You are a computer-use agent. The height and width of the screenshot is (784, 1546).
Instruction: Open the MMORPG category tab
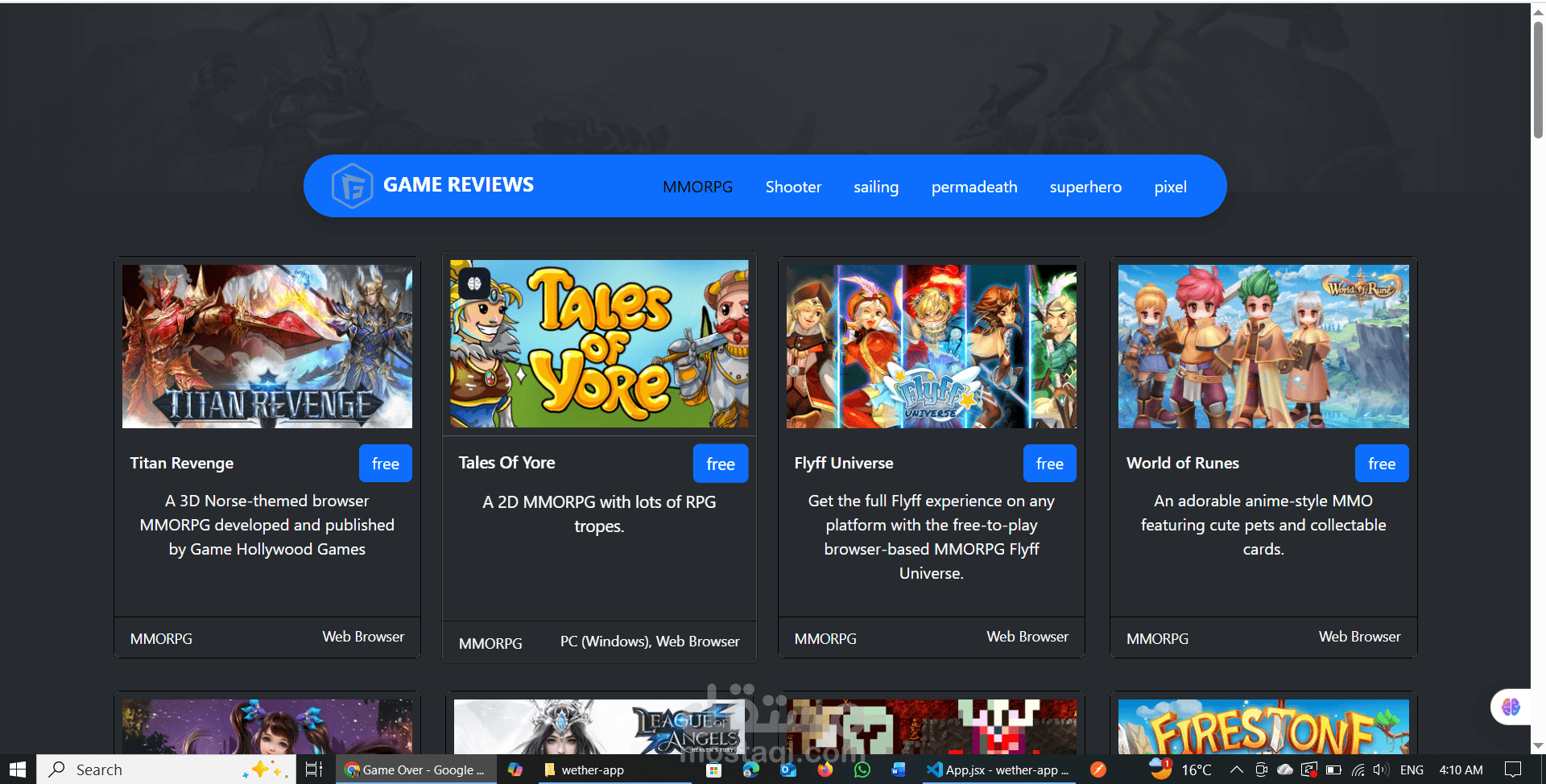[697, 187]
